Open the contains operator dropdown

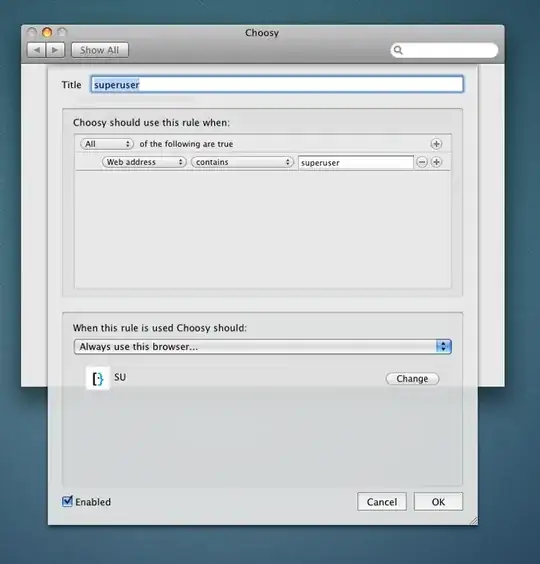click(242, 162)
